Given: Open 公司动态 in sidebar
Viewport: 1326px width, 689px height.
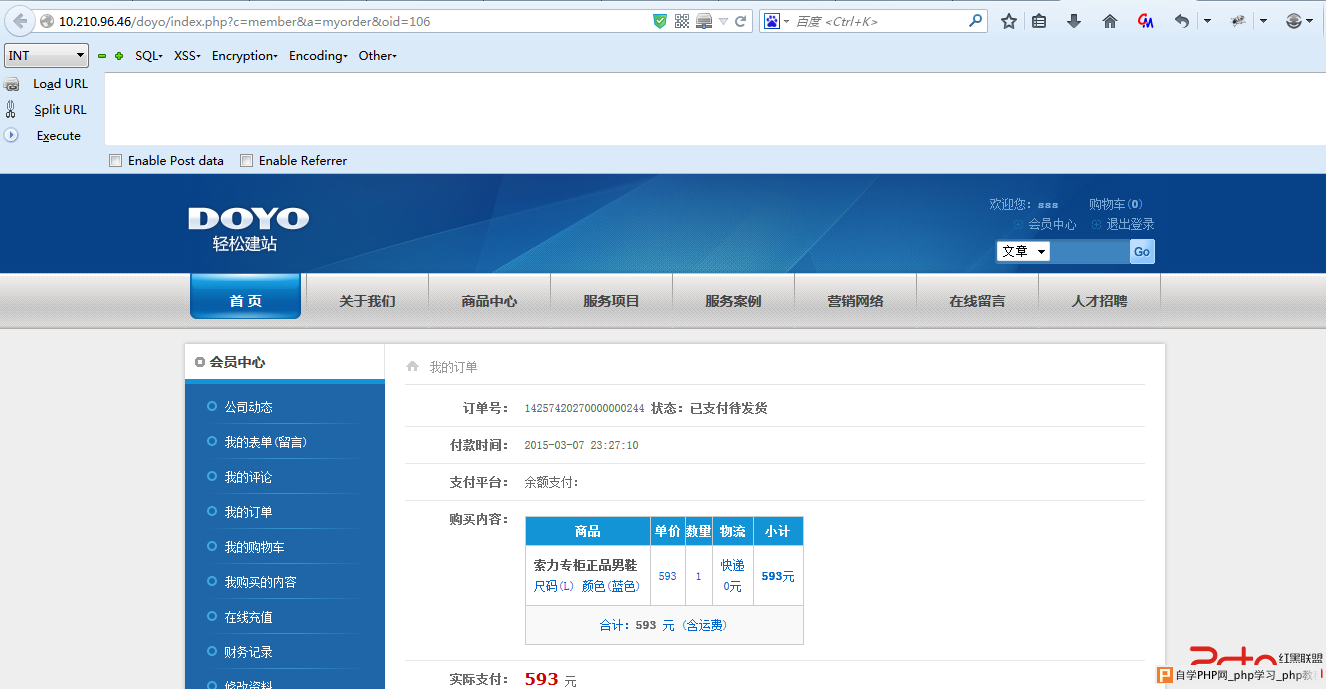Looking at the screenshot, I should point(248,407).
